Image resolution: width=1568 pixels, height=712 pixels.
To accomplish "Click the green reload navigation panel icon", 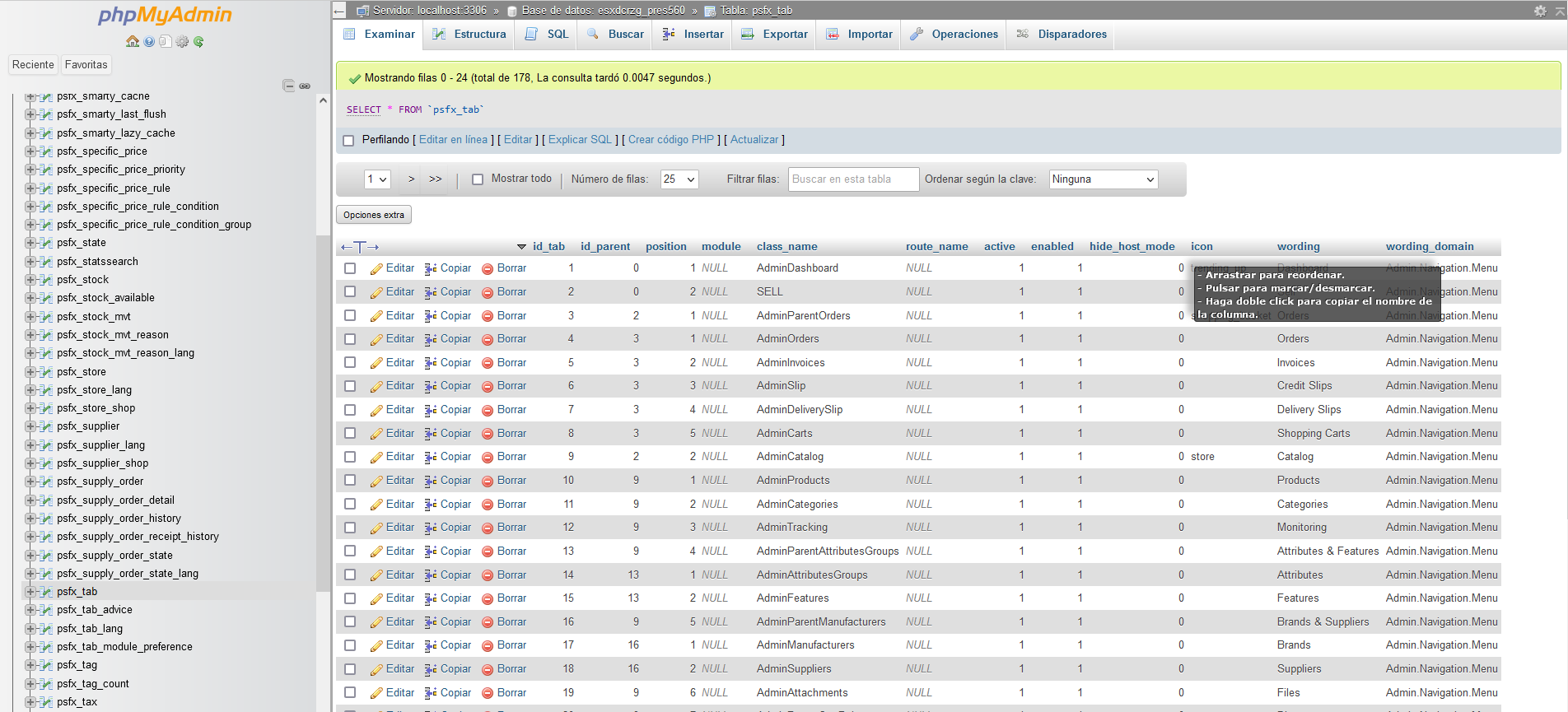I will (198, 42).
